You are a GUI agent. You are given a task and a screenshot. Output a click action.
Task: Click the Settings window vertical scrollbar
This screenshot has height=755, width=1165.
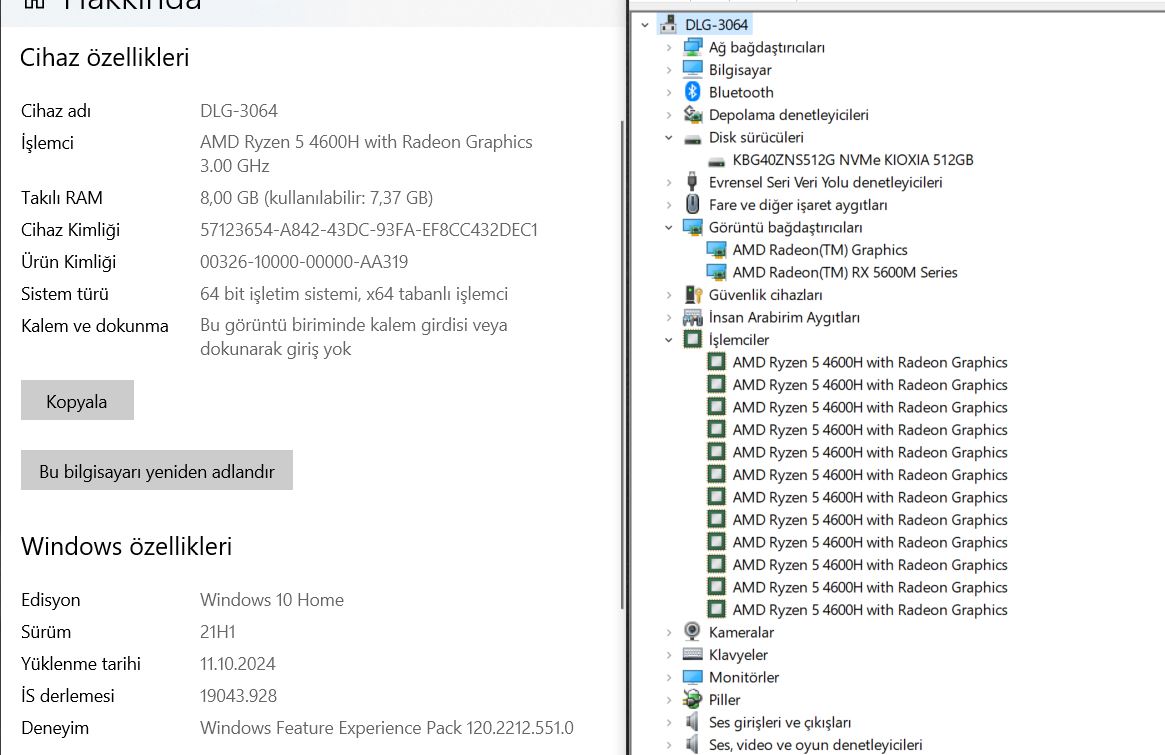623,364
